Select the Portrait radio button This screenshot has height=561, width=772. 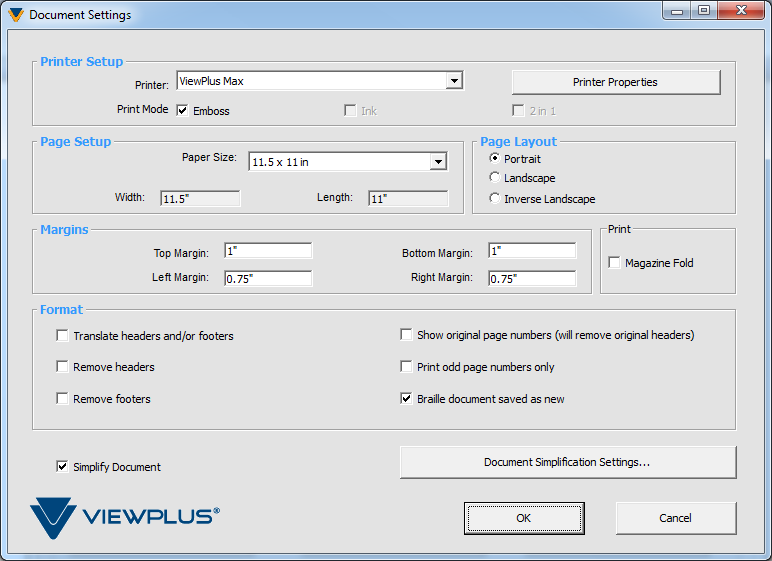[x=495, y=159]
